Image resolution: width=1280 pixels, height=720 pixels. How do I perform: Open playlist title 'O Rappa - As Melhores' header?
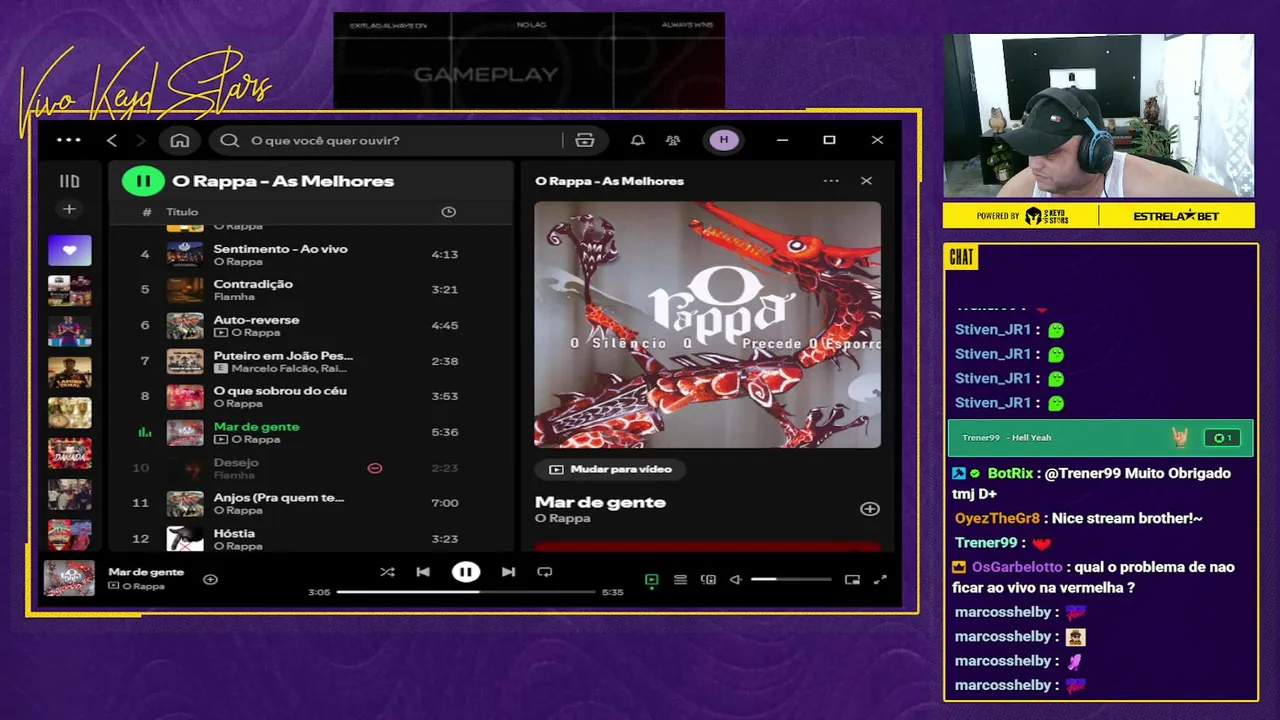[283, 181]
